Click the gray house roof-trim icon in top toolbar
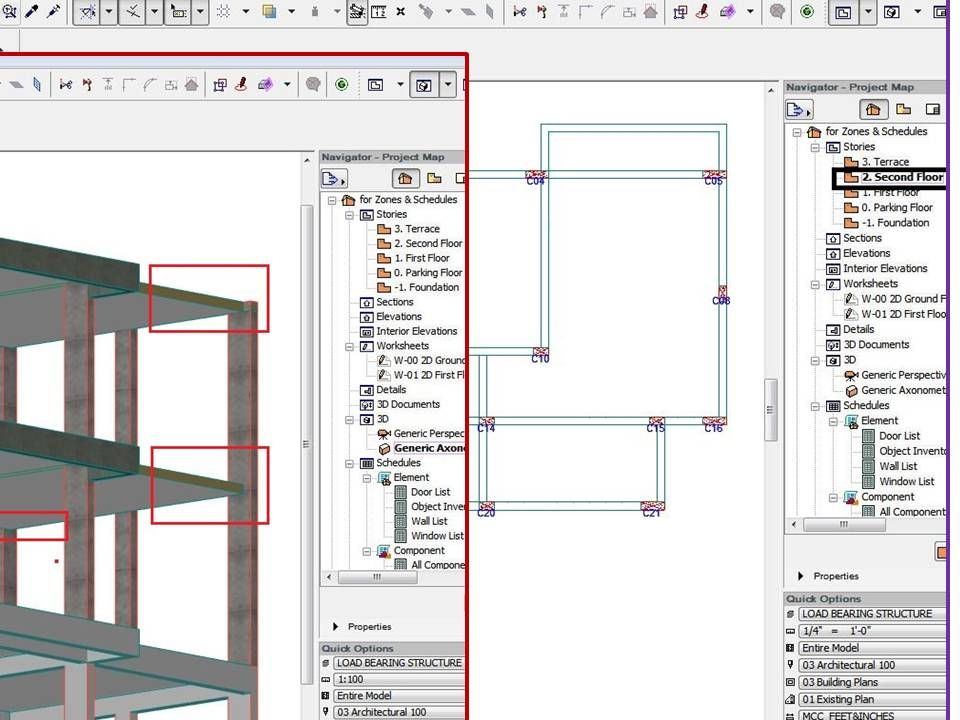The image size is (960, 720). (651, 12)
